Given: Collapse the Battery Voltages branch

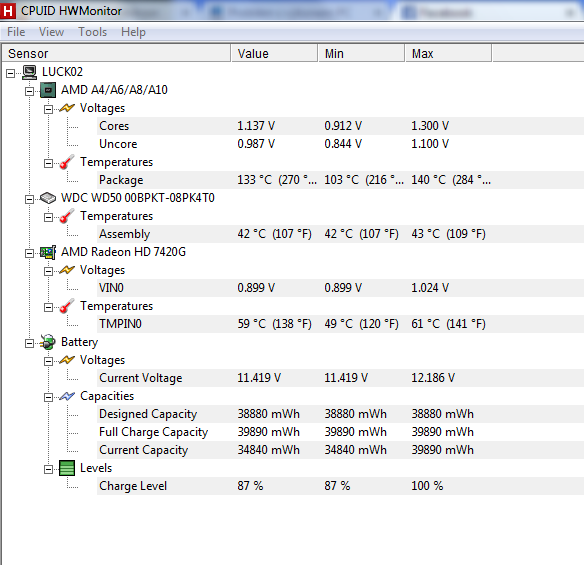Looking at the screenshot, I should [x=48, y=361].
